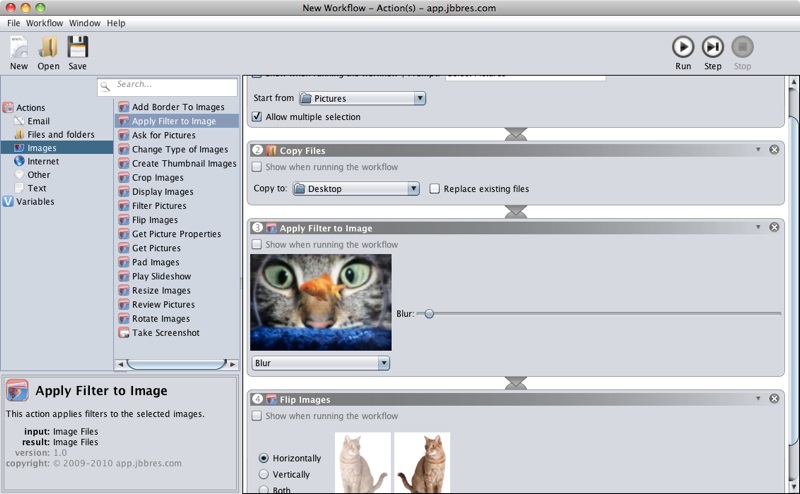Open the Start from Pictures dropdown
800x494 pixels.
tap(362, 98)
